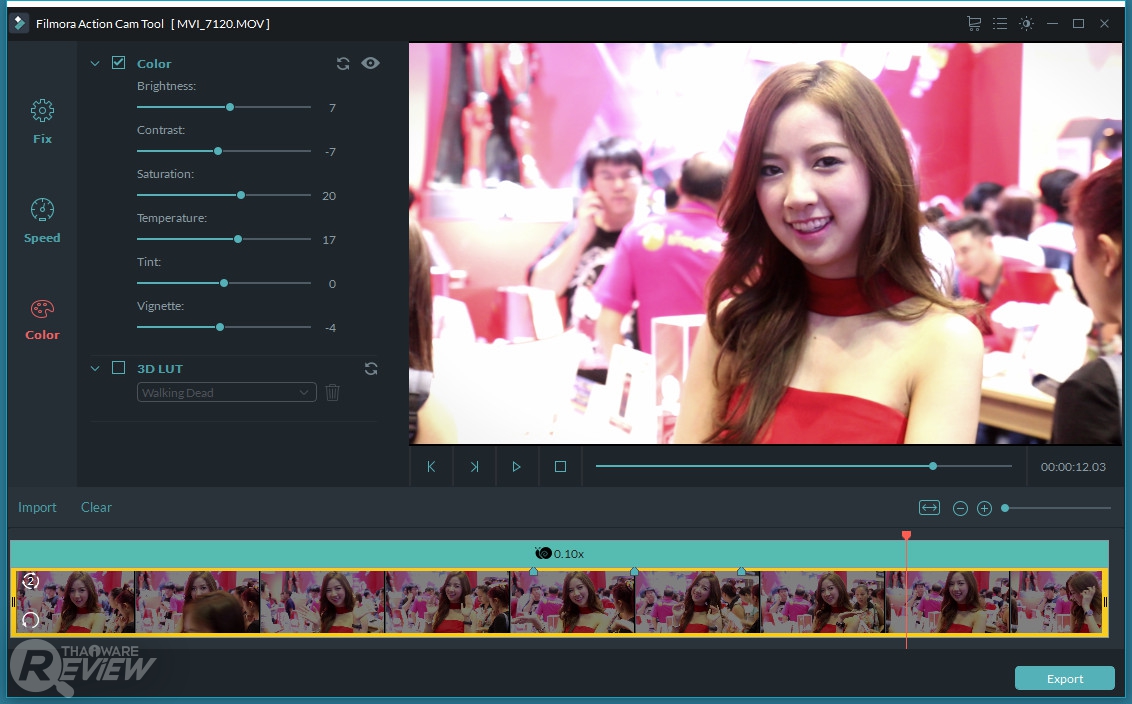Open the list menu icon
Screen dimensions: 1132x704
coord(1000,24)
